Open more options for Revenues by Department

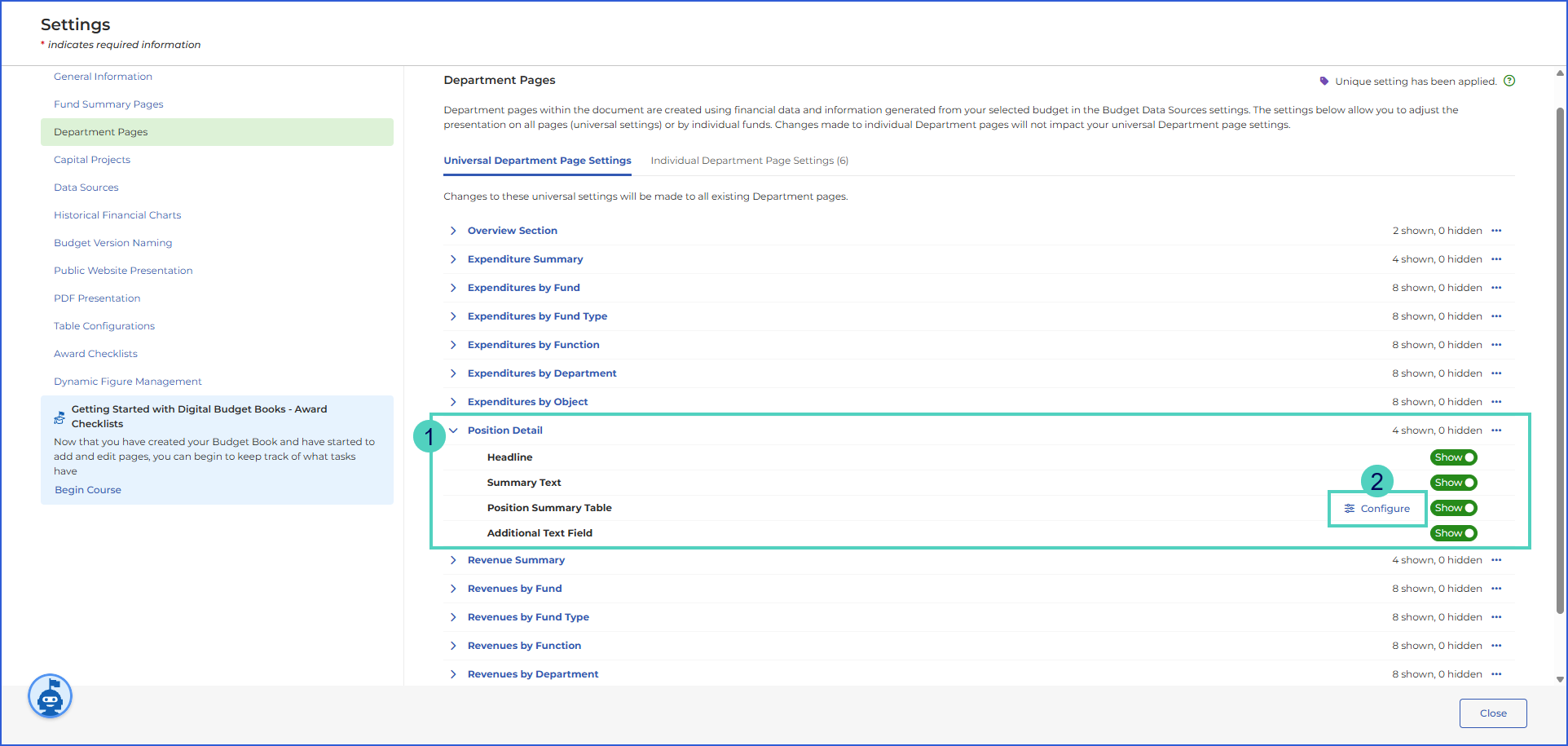[1496, 674]
